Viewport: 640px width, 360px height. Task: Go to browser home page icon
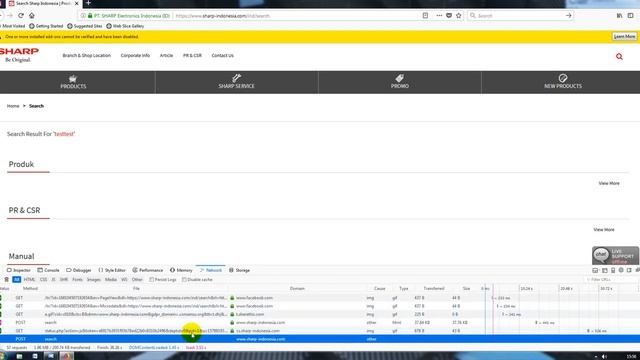31,16
